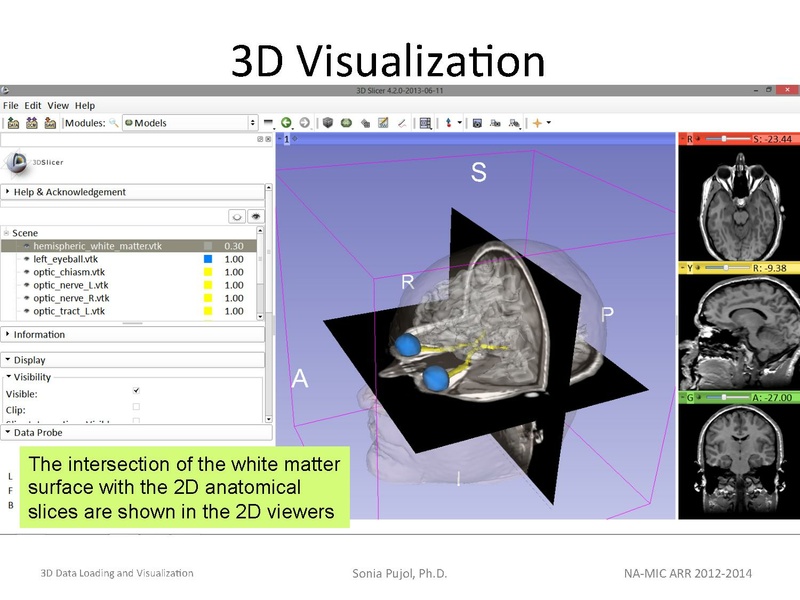Open the Help menu
800x600 pixels.
click(x=85, y=106)
